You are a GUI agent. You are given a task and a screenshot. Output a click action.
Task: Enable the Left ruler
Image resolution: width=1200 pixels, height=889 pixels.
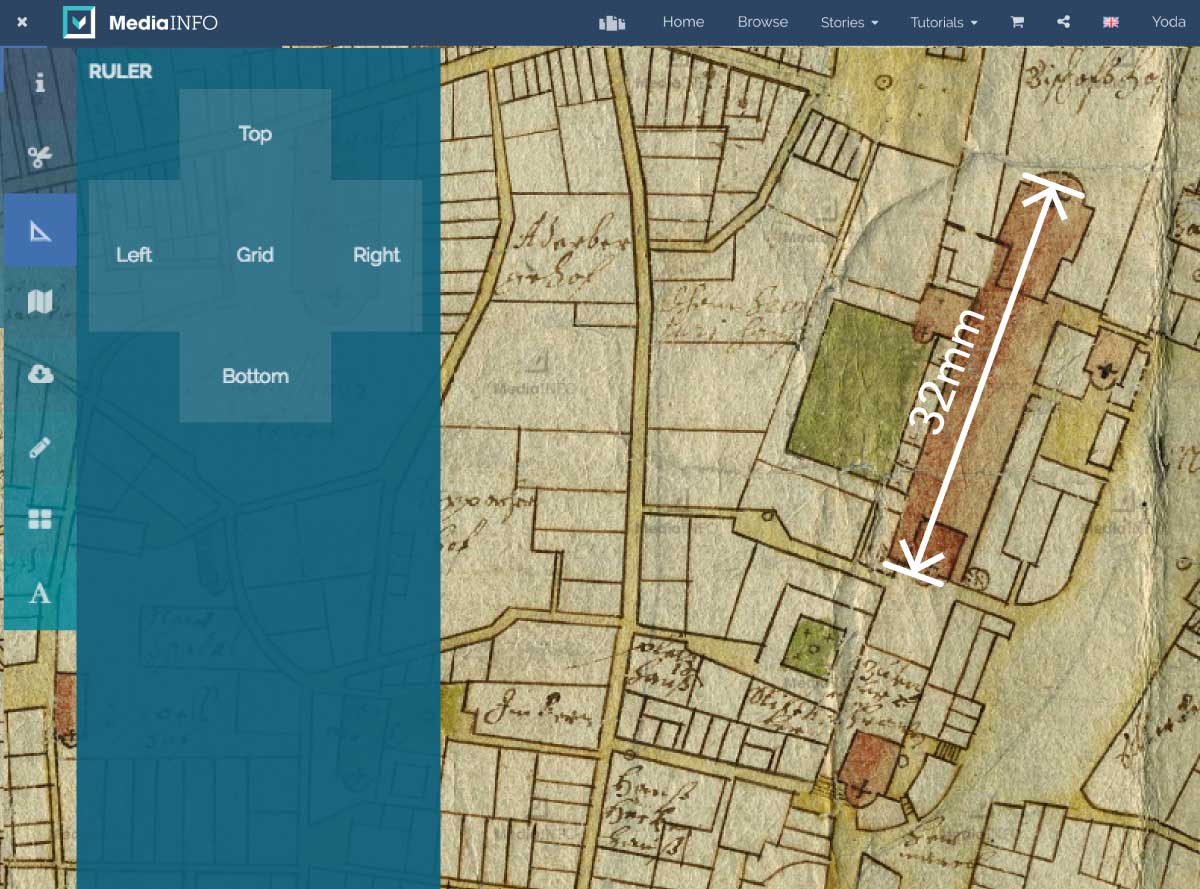pos(134,255)
